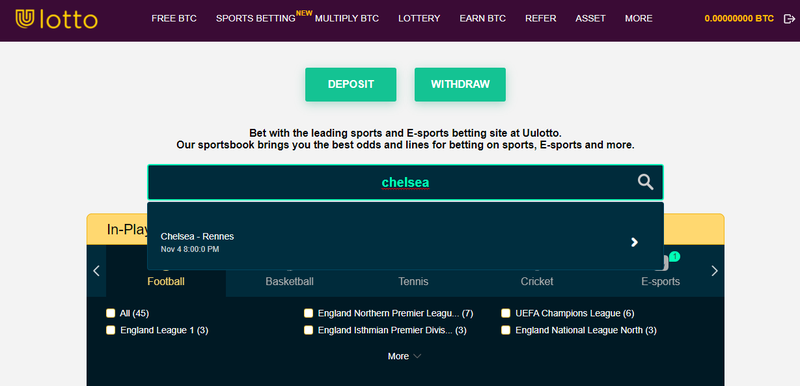Image resolution: width=800 pixels, height=386 pixels.
Task: Expand More leagues list
Action: [405, 356]
